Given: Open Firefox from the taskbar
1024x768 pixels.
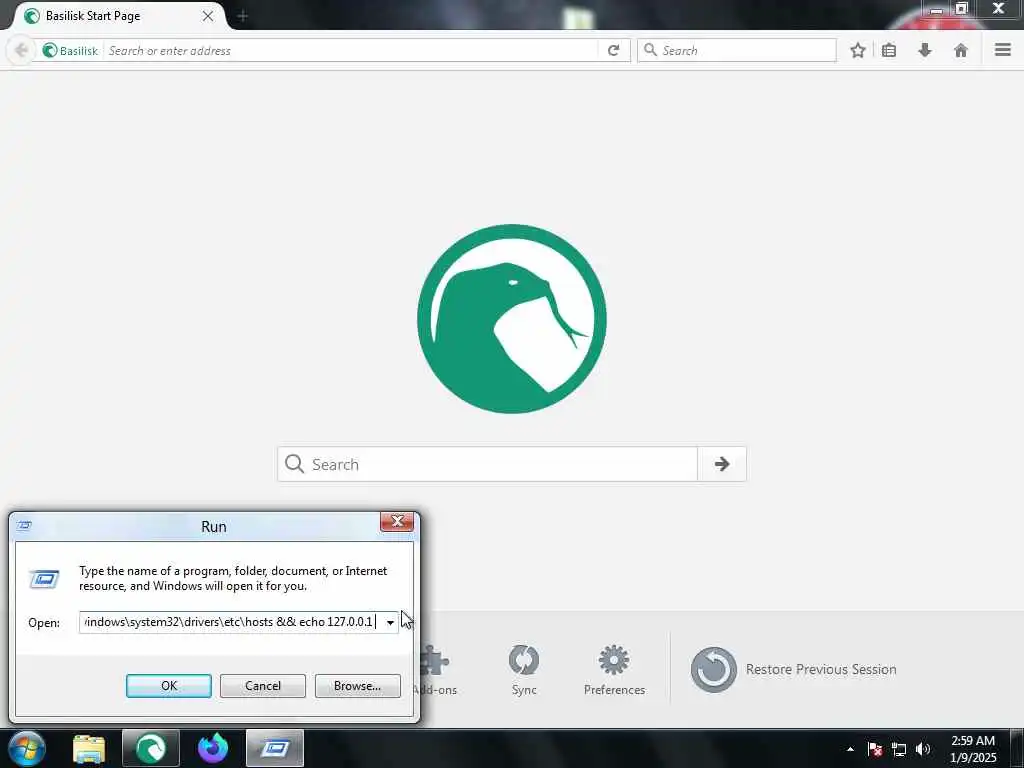Looking at the screenshot, I should (x=213, y=748).
